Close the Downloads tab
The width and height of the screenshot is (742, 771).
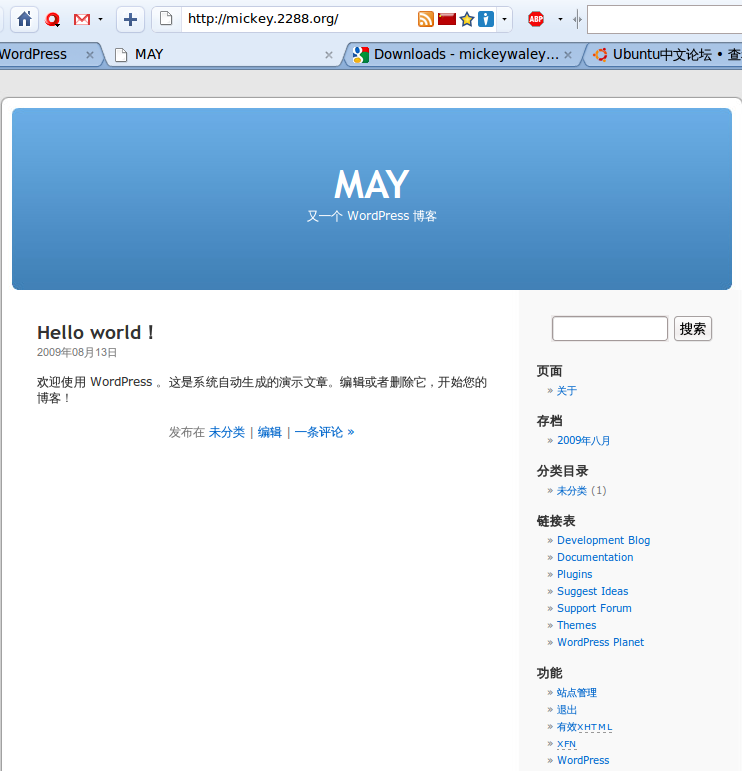click(x=568, y=55)
